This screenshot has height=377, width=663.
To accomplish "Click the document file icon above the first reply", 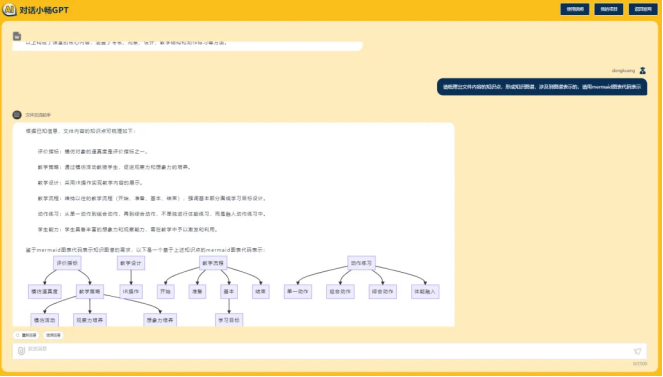I will (17, 36).
